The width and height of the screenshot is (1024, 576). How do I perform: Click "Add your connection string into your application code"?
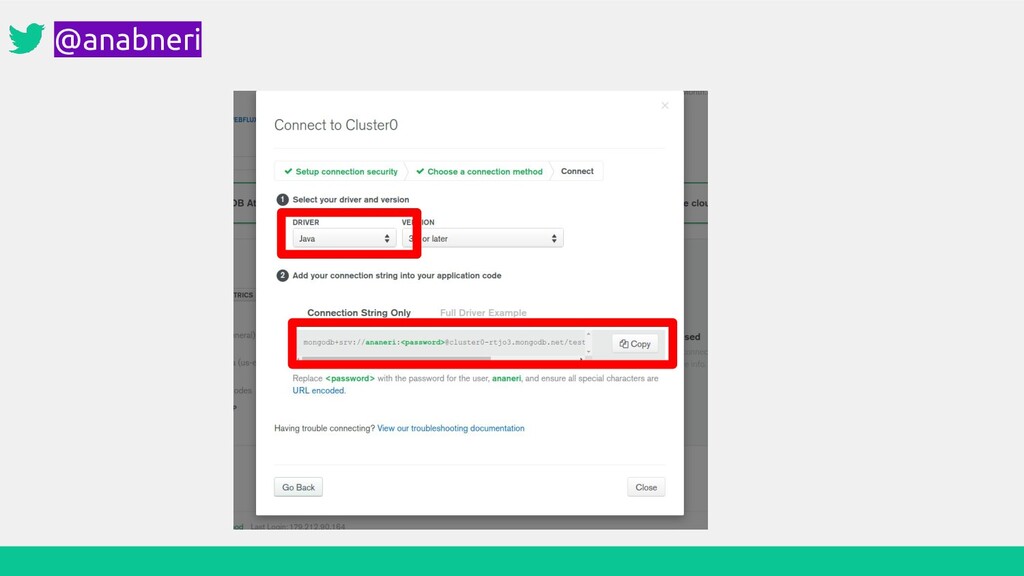[x=397, y=276]
